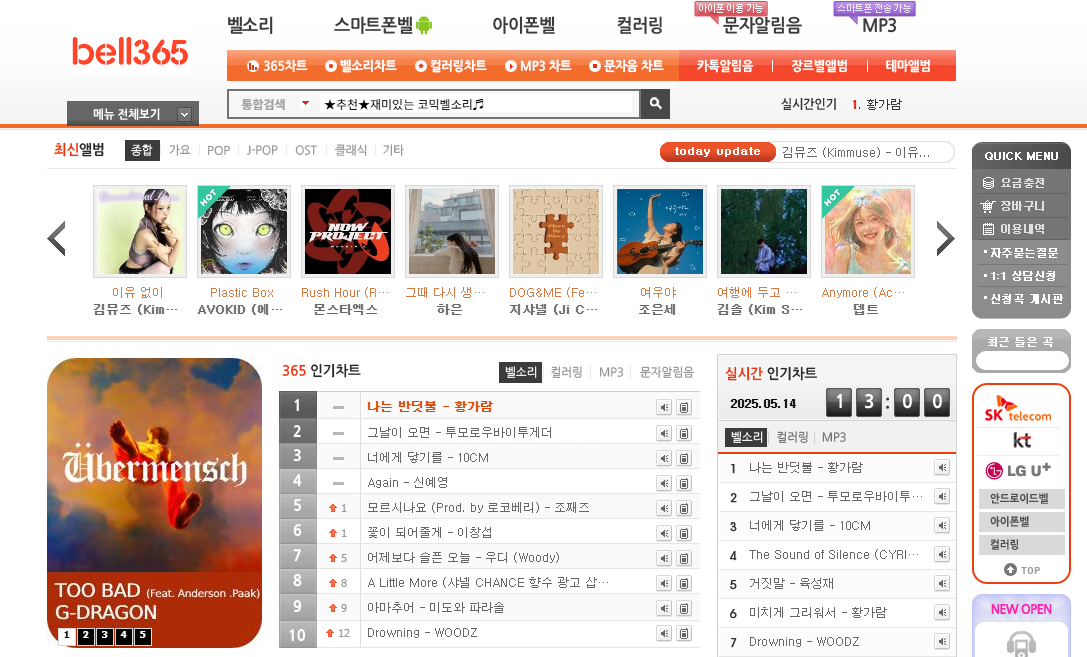Switch 365 인기차트 to 문자알림음 tab
Viewport: 1087px width, 657px height.
click(666, 372)
